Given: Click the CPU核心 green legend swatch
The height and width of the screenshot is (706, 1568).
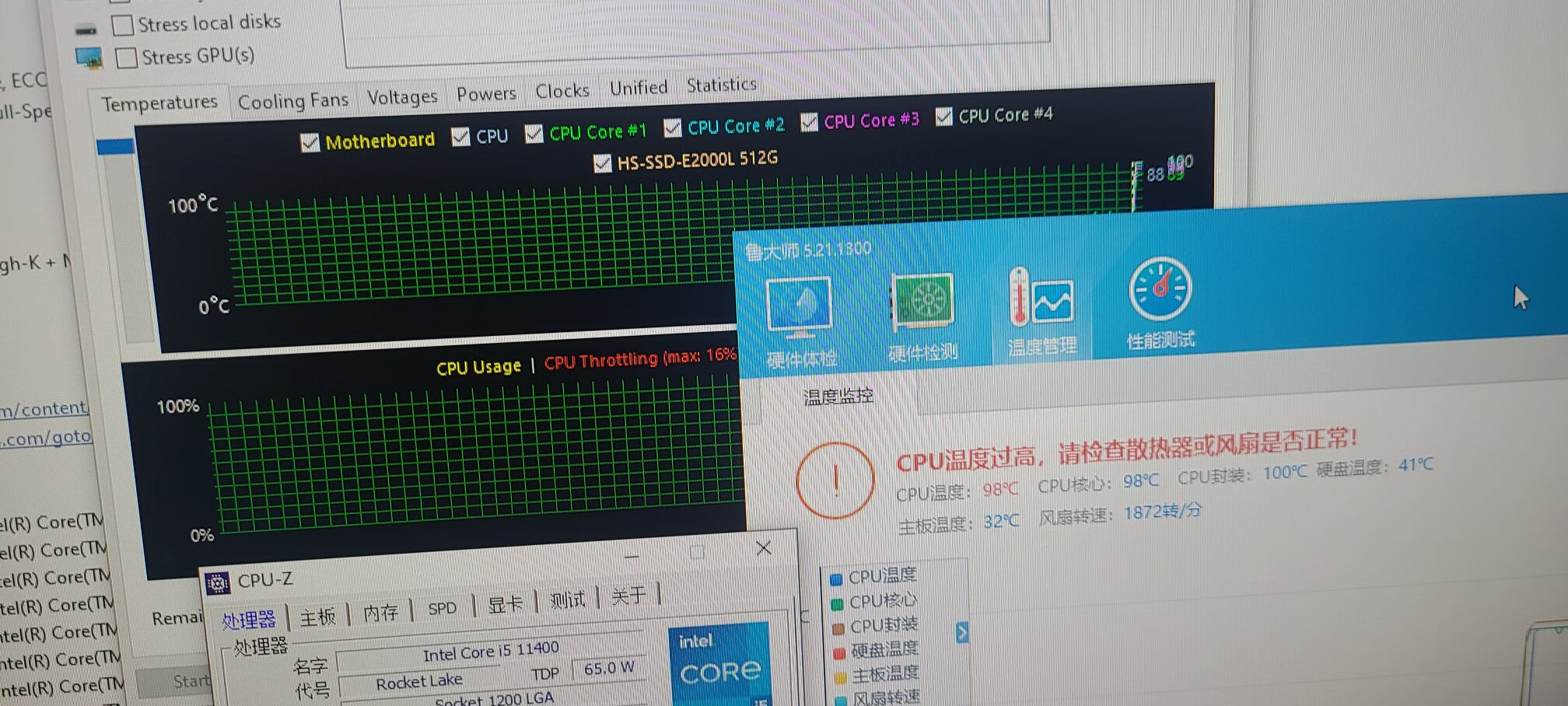Looking at the screenshot, I should 837,604.
